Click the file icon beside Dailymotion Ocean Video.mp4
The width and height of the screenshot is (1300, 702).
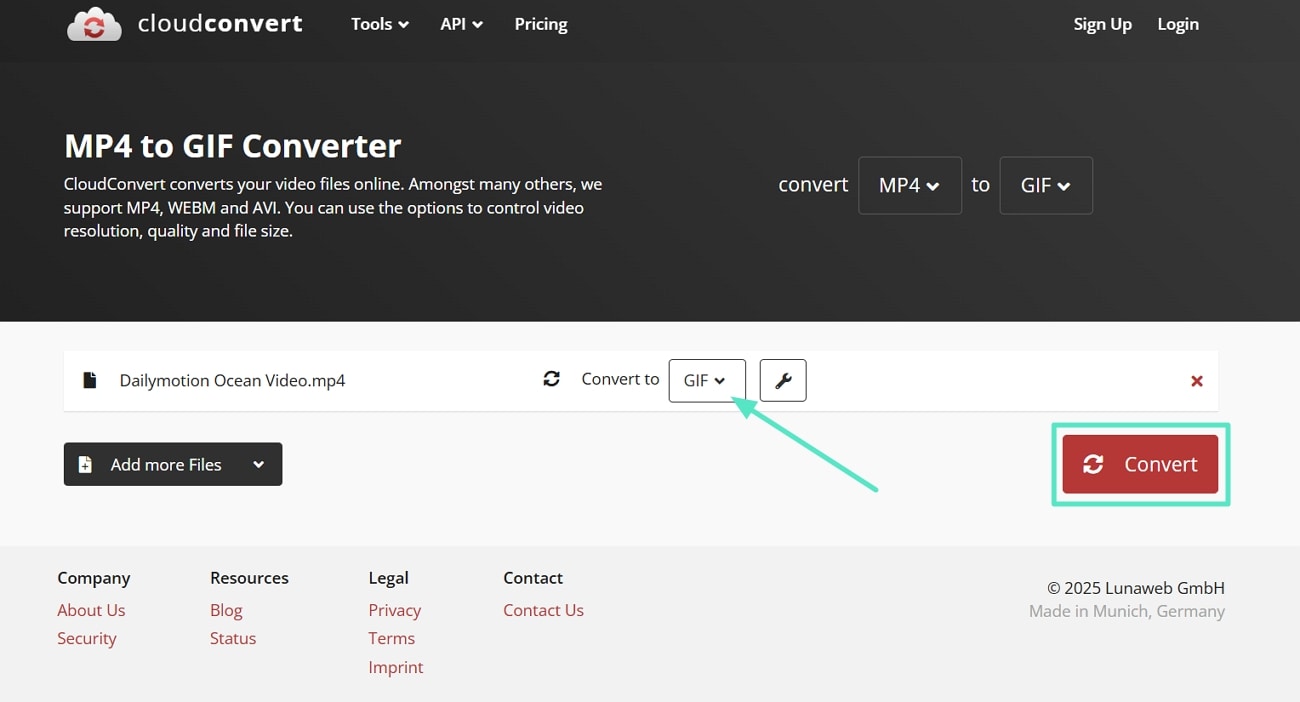pyautogui.click(x=90, y=380)
